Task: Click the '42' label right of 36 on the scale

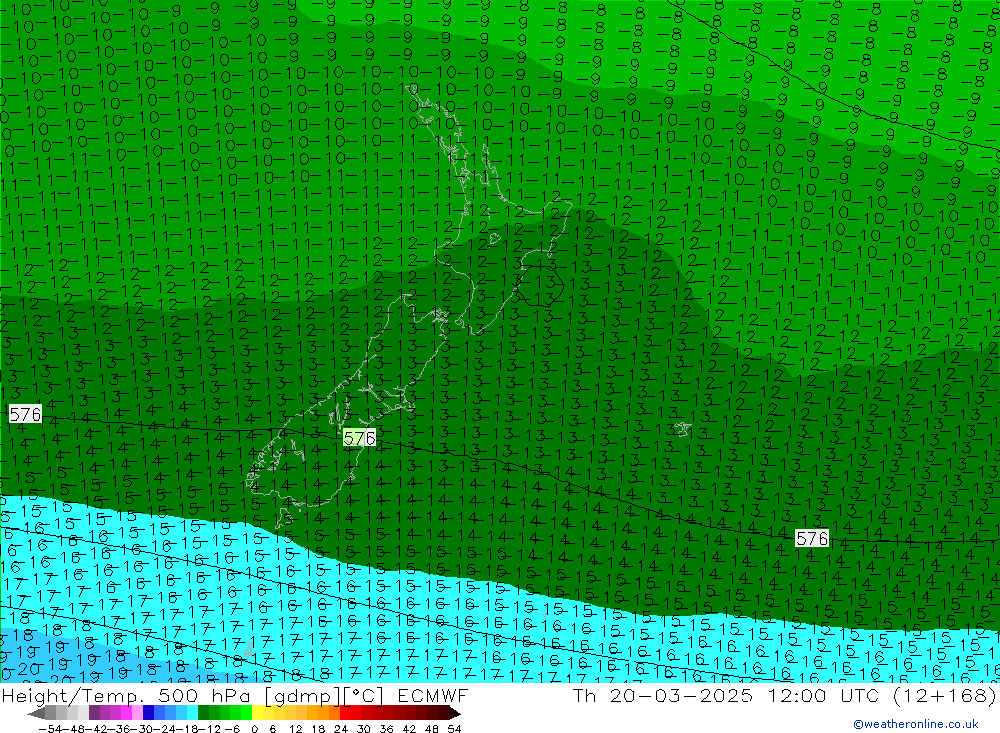Action: 409,729
